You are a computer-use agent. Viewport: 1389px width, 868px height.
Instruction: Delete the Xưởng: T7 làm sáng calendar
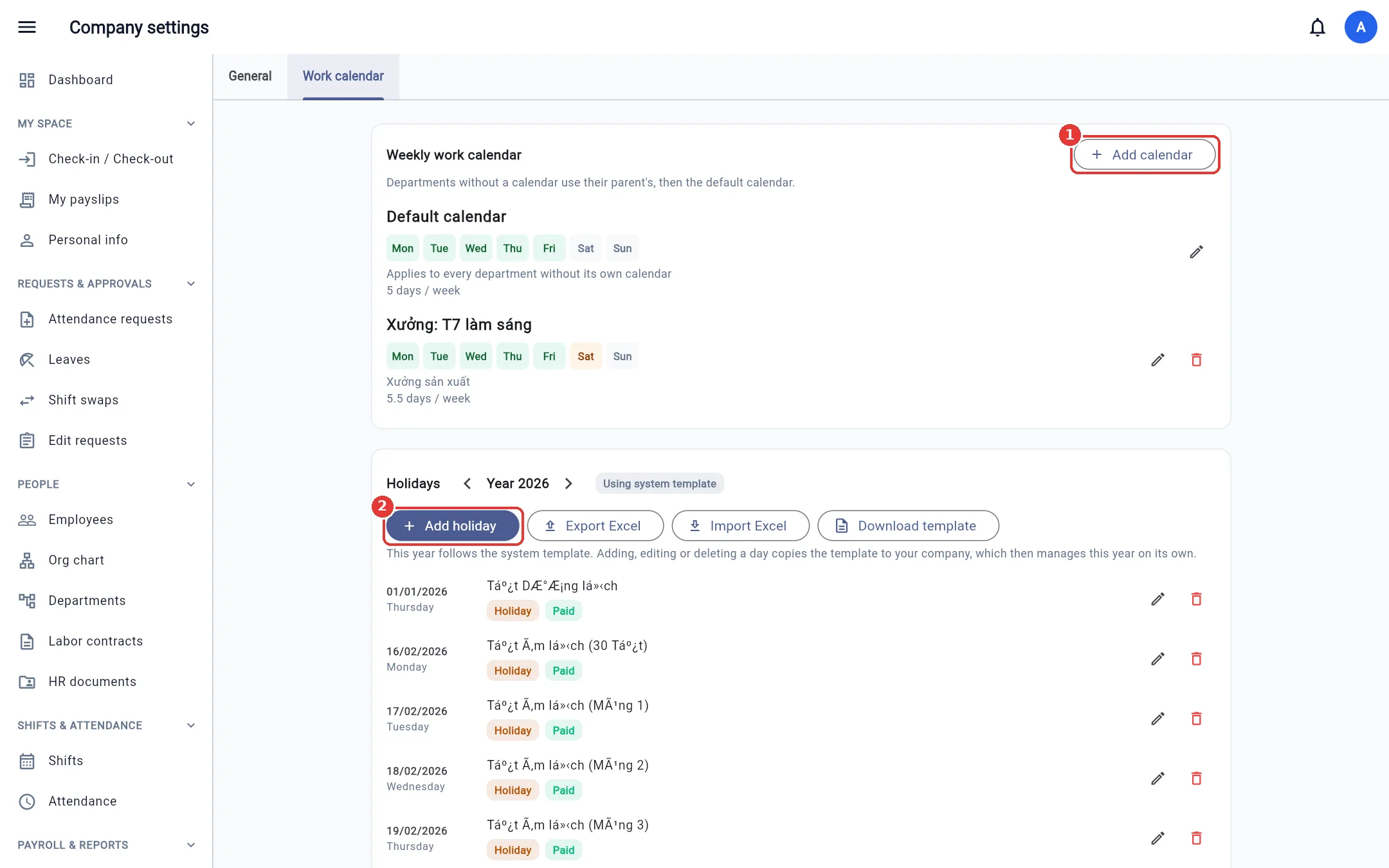(1196, 359)
